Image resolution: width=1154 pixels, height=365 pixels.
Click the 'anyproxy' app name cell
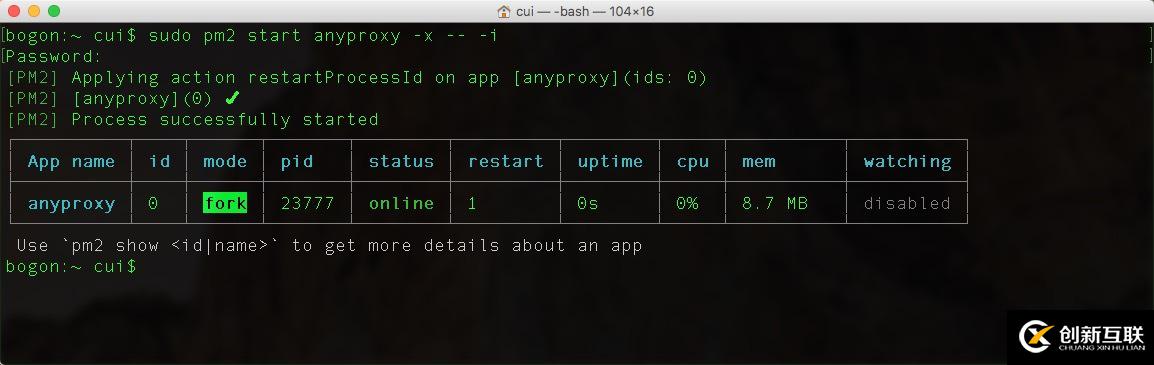71,203
